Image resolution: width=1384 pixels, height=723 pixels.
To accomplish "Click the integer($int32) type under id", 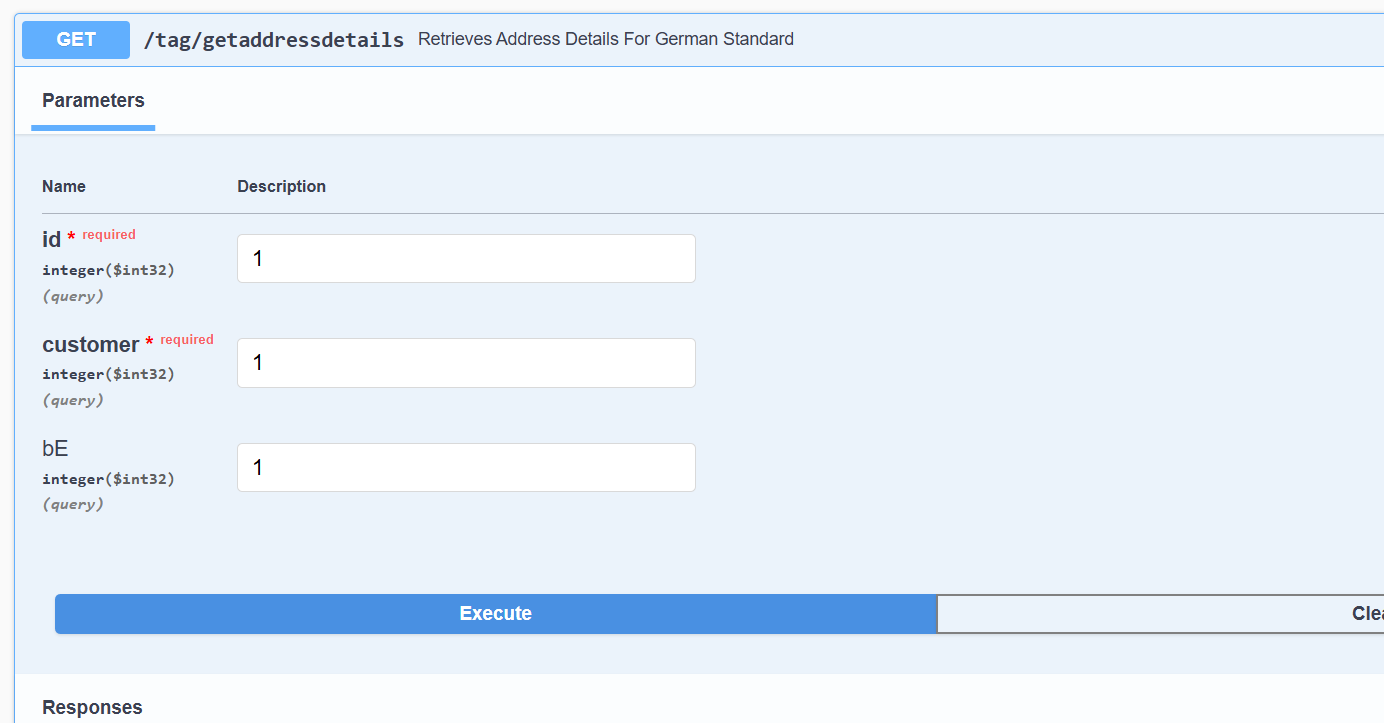I will pos(108,270).
